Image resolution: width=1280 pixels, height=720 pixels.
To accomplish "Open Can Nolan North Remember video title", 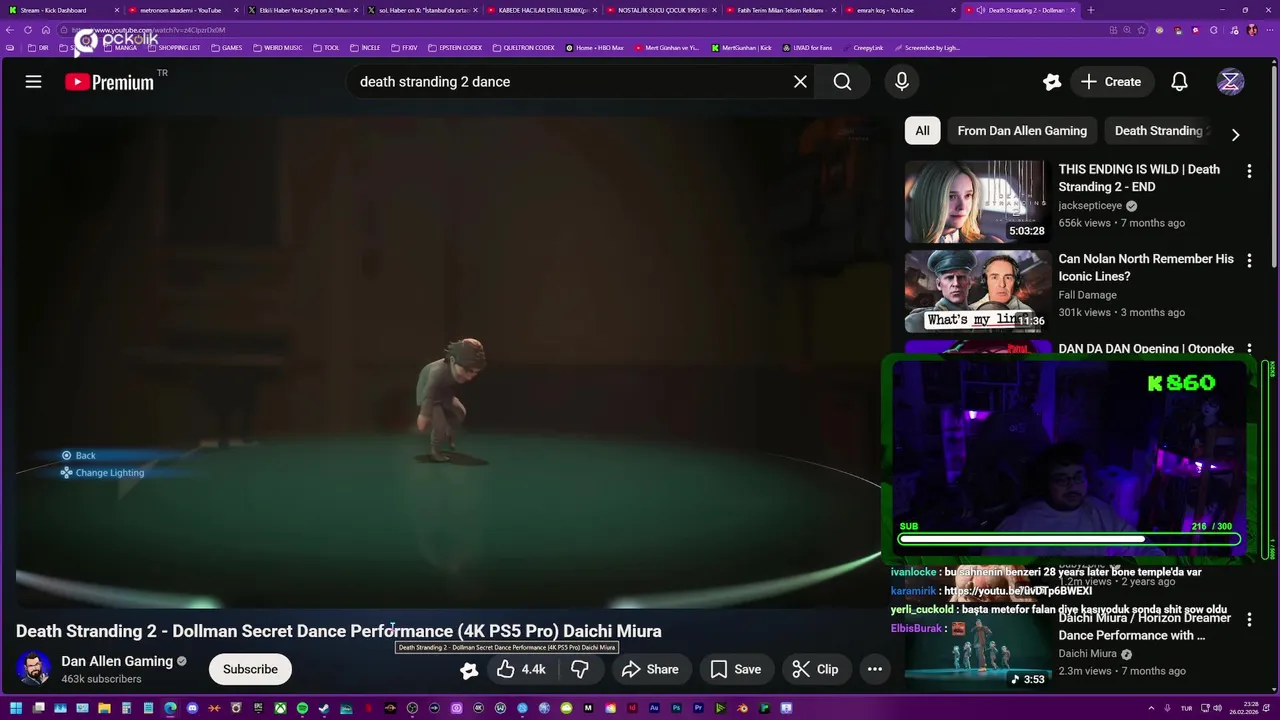I will [1146, 267].
